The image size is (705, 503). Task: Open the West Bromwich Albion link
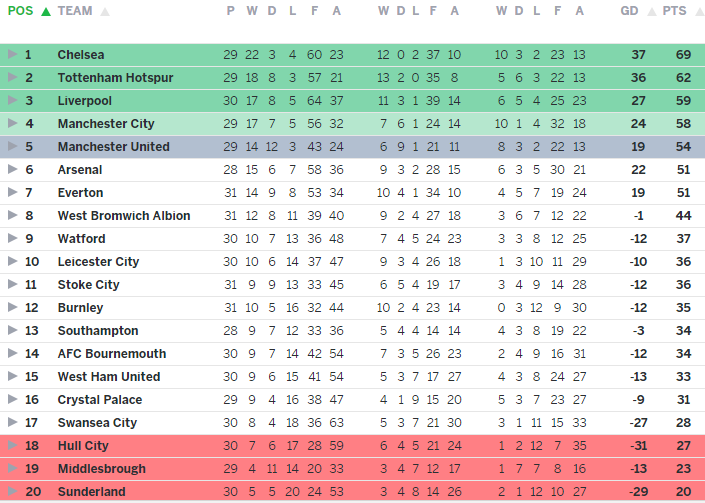123,216
